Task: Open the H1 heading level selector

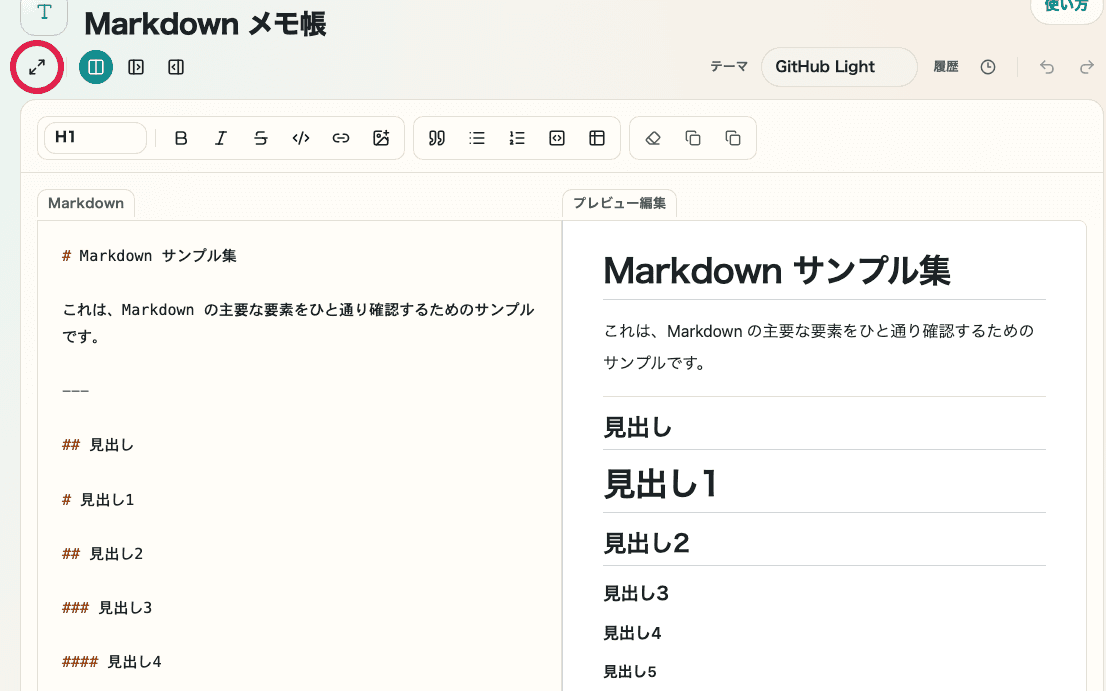Action: coord(95,138)
